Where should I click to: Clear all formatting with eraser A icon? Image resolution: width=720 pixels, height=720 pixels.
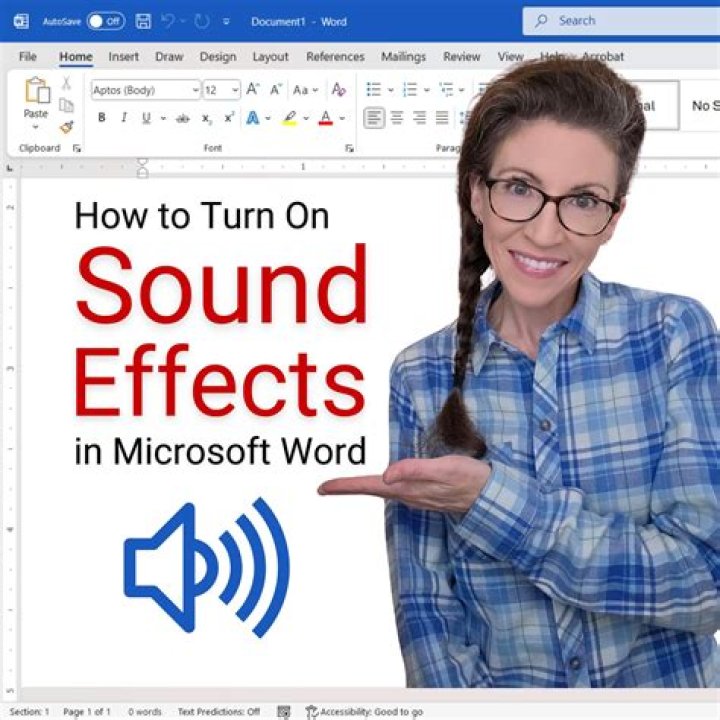pos(338,89)
